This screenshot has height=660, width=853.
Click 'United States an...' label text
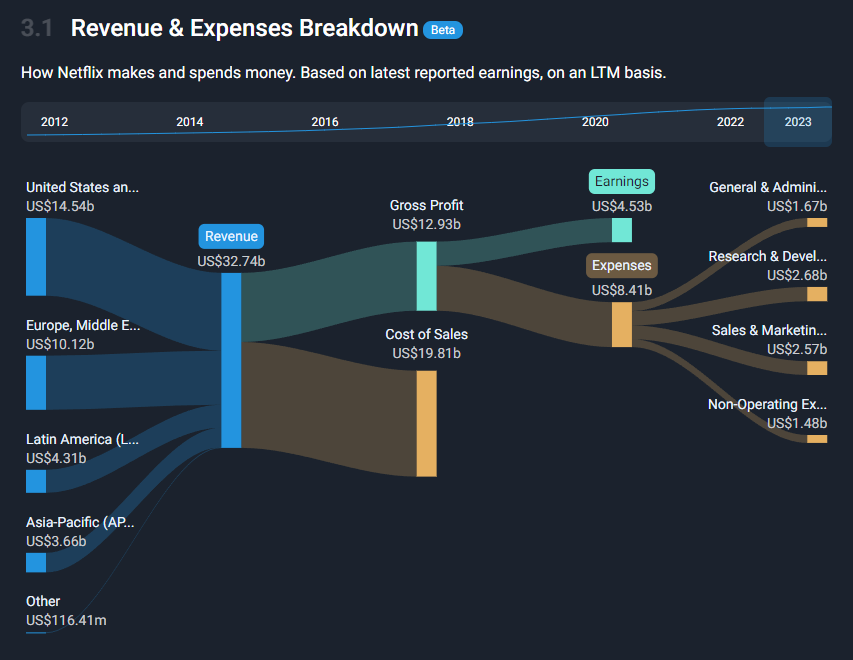pyautogui.click(x=82, y=187)
